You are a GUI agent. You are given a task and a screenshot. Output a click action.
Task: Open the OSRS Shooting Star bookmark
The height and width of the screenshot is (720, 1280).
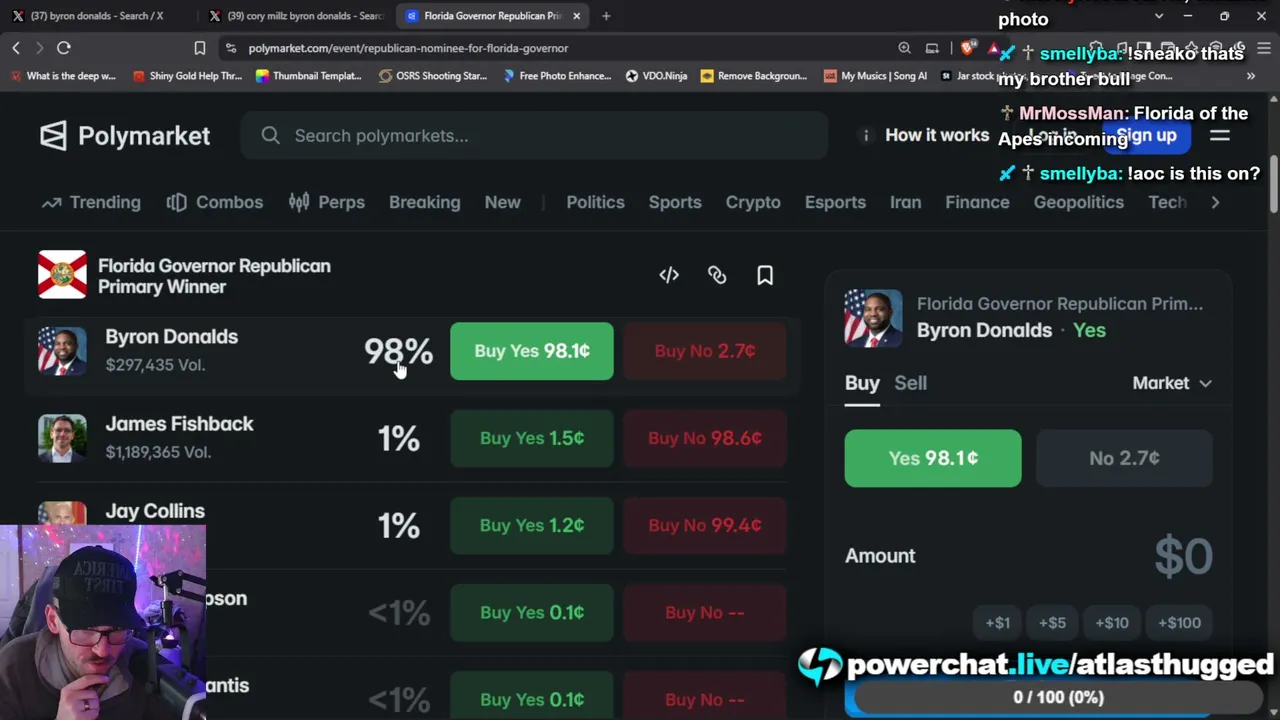coord(433,76)
